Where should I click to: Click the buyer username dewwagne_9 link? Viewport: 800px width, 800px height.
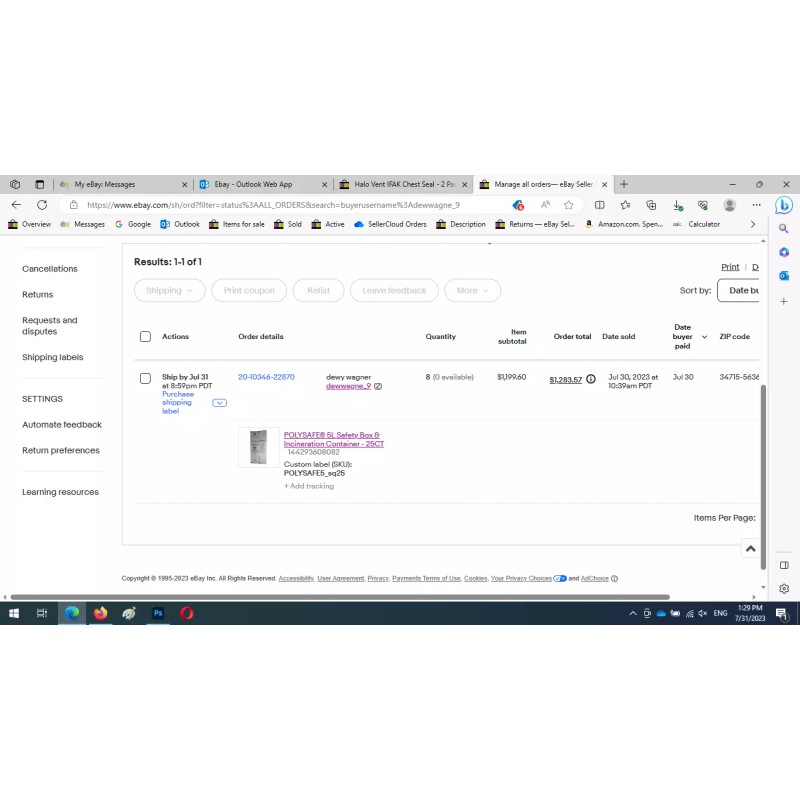(x=348, y=386)
